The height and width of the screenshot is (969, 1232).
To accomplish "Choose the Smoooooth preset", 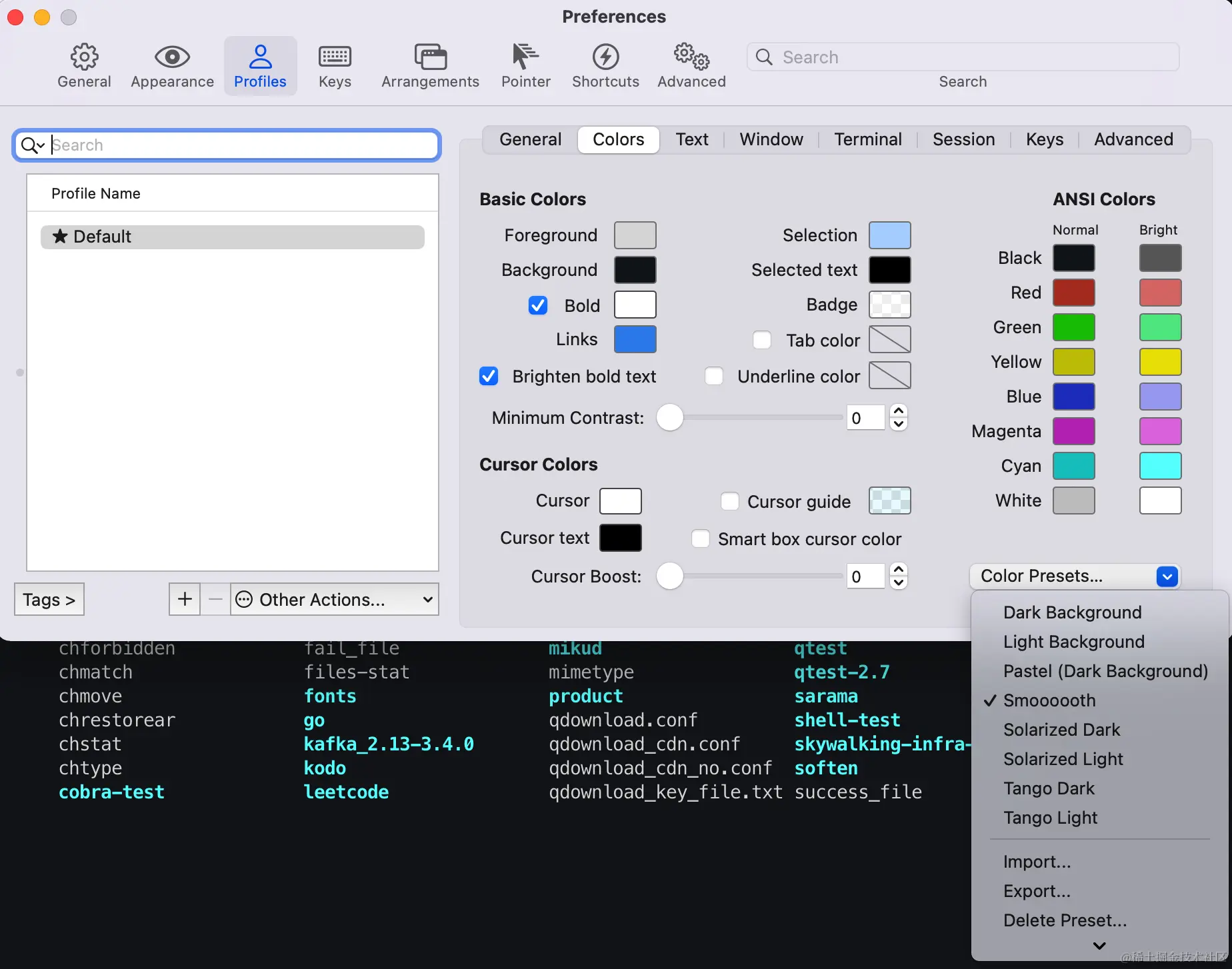I will (x=1100, y=700).
